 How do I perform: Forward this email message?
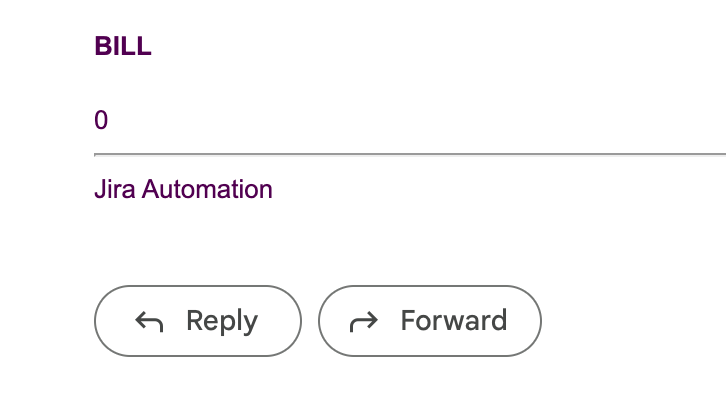430,321
